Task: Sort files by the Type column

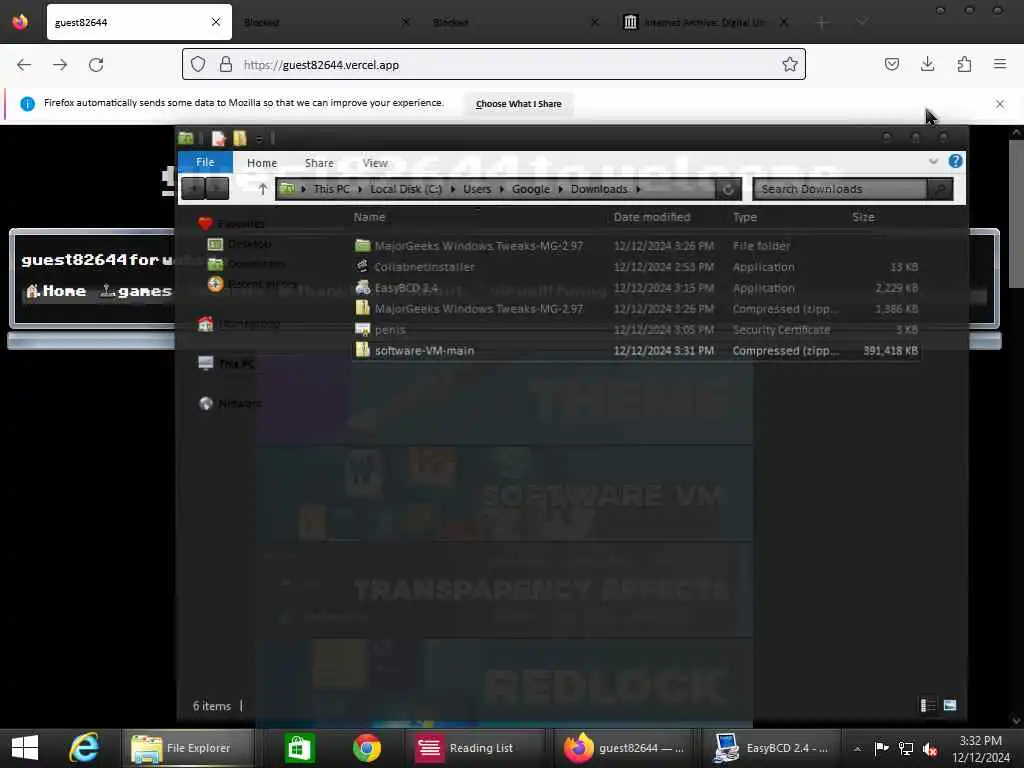Action: (x=744, y=217)
